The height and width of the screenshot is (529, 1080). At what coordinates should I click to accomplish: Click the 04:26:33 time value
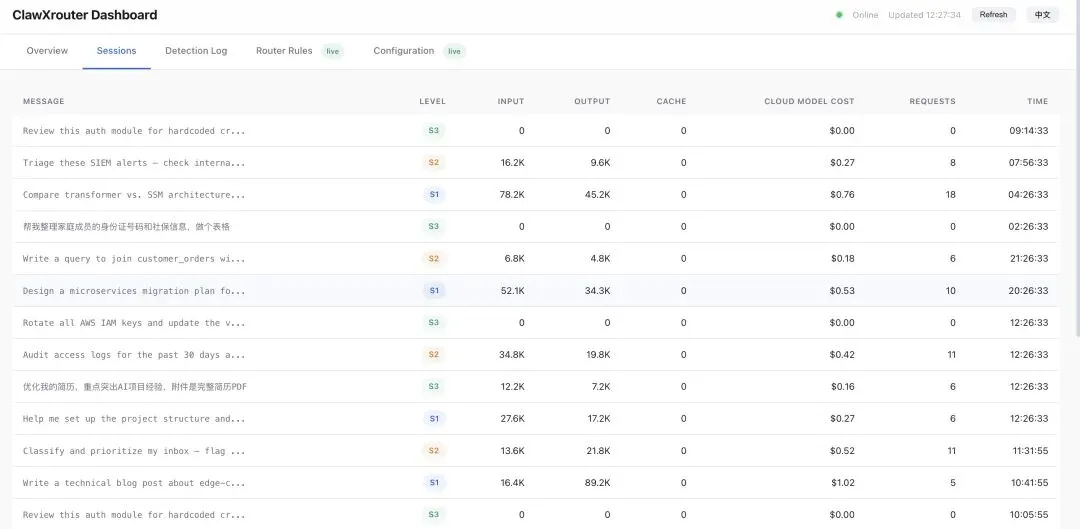pos(1029,195)
